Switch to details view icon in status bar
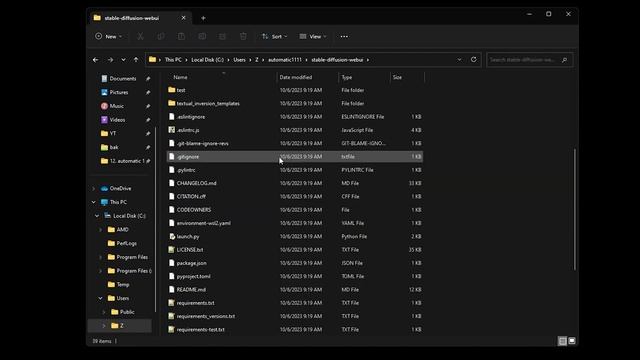This screenshot has height=360, width=640. pyautogui.click(x=562, y=341)
